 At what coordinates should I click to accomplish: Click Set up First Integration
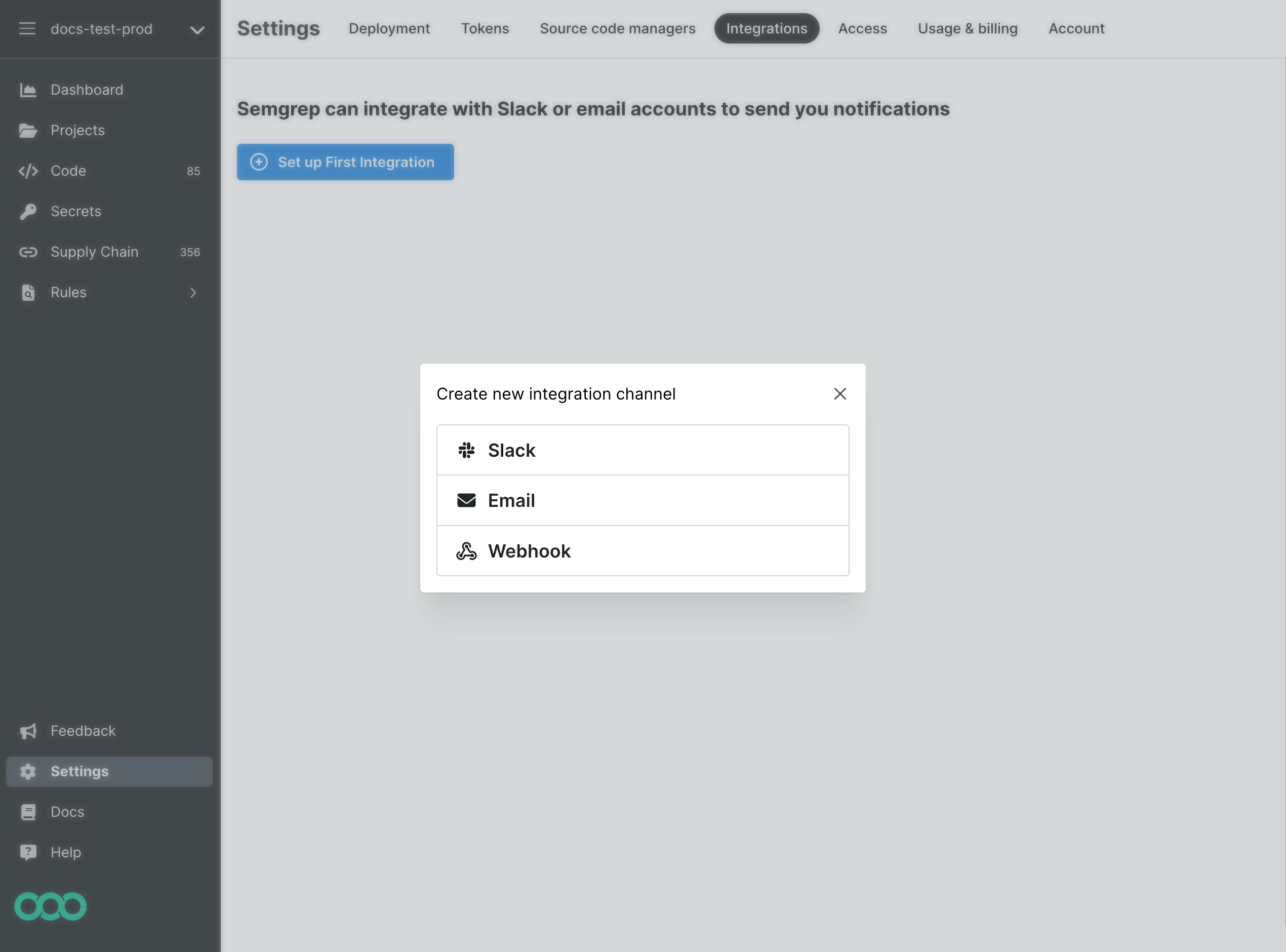pyautogui.click(x=345, y=162)
